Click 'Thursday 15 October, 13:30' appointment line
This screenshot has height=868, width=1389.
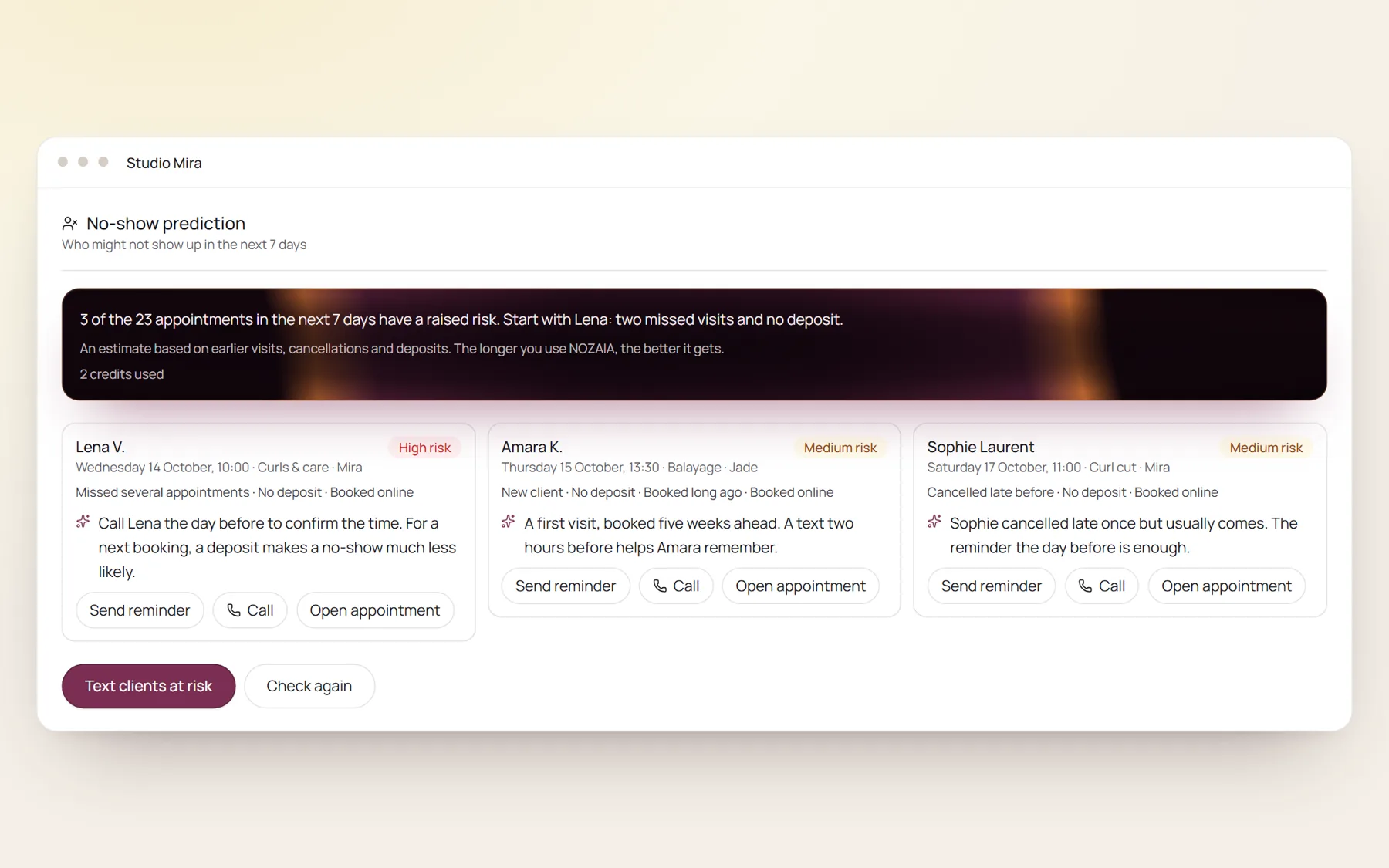[x=630, y=468]
